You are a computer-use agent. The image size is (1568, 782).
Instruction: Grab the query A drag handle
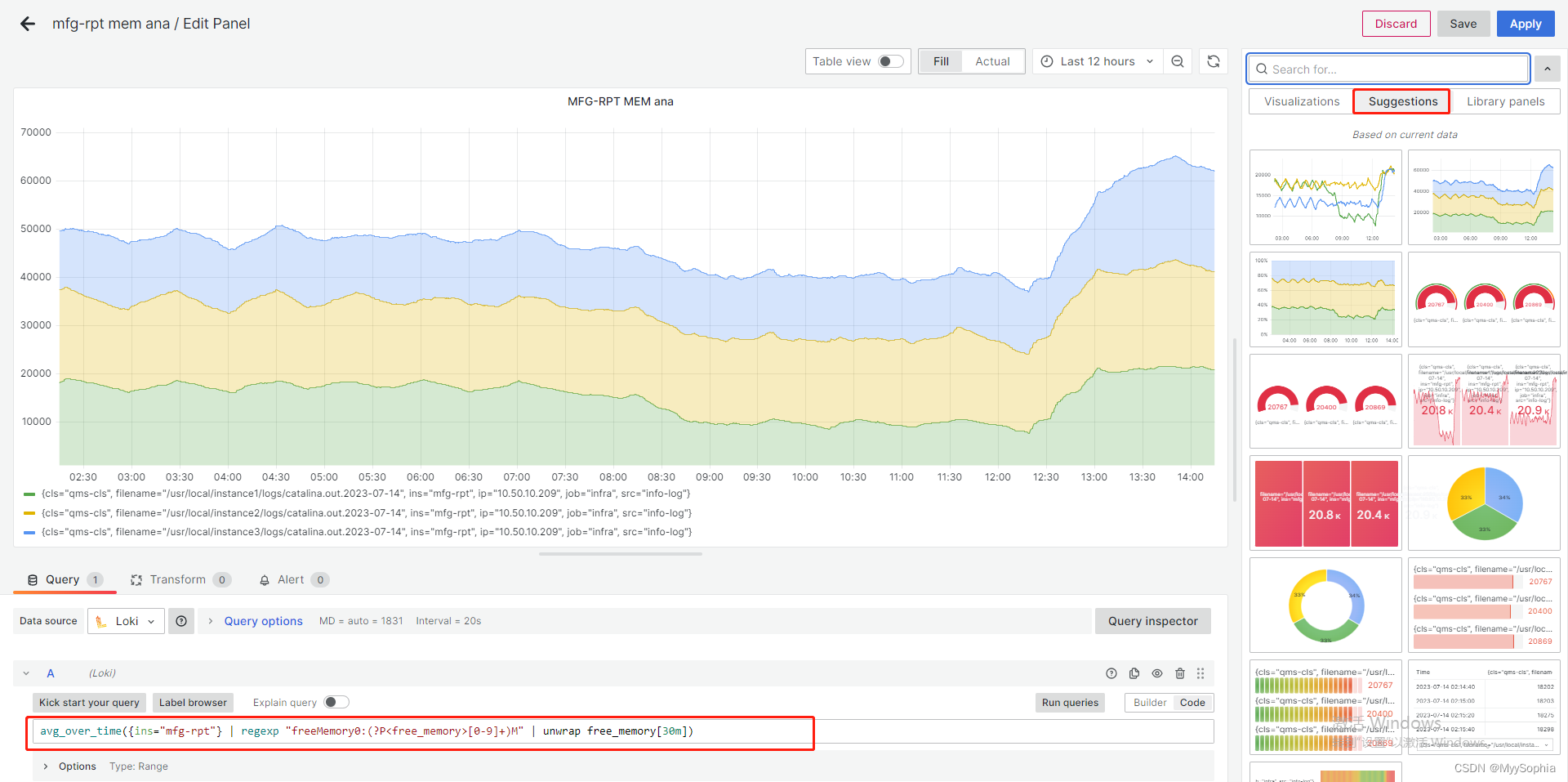coord(1200,673)
